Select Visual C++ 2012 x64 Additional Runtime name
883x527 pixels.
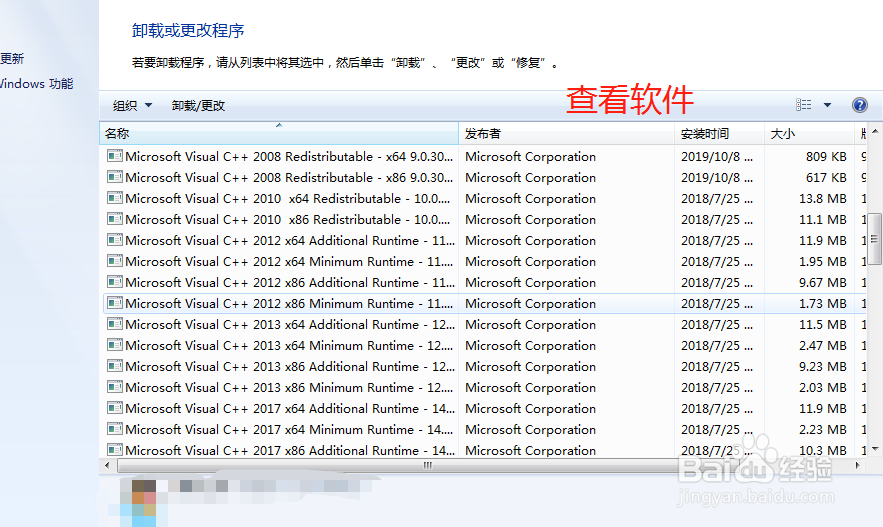290,240
